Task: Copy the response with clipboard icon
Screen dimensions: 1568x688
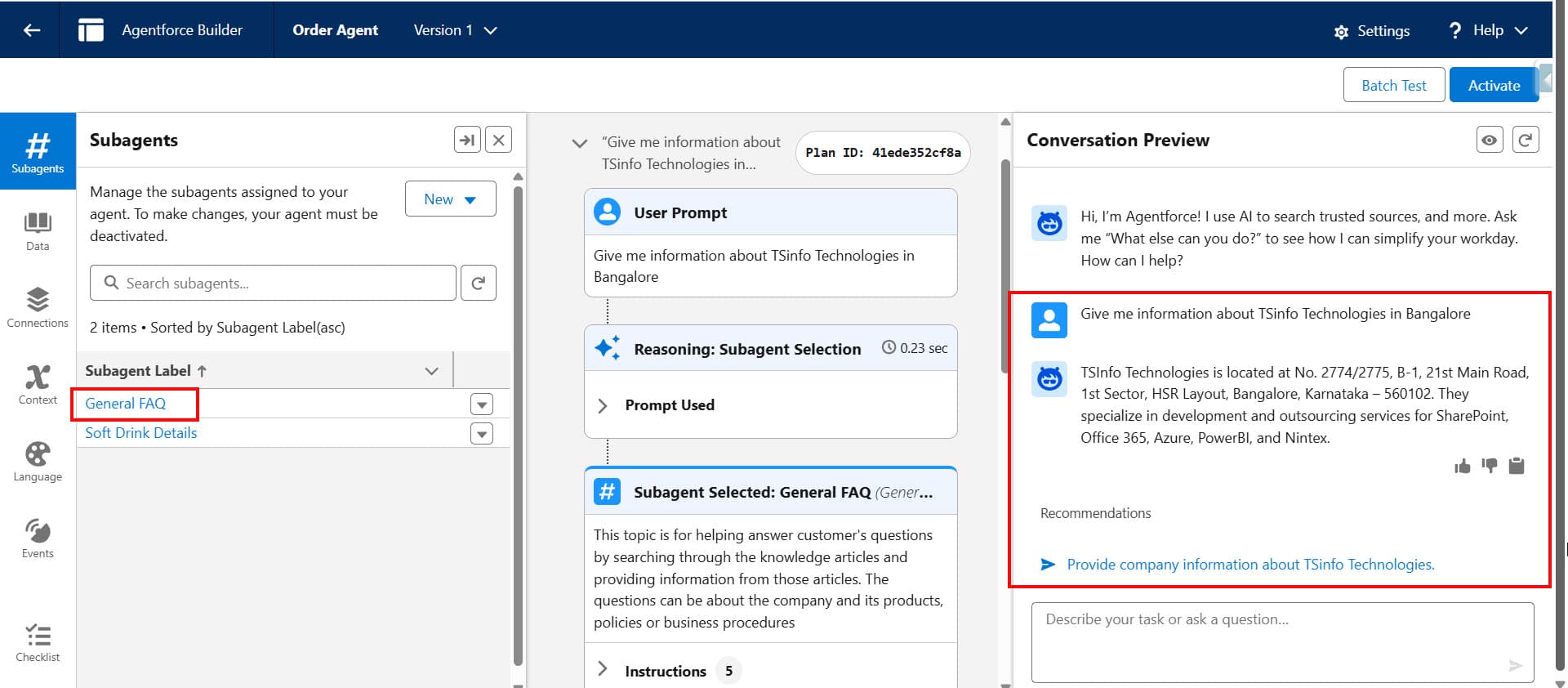Action: tap(1517, 466)
